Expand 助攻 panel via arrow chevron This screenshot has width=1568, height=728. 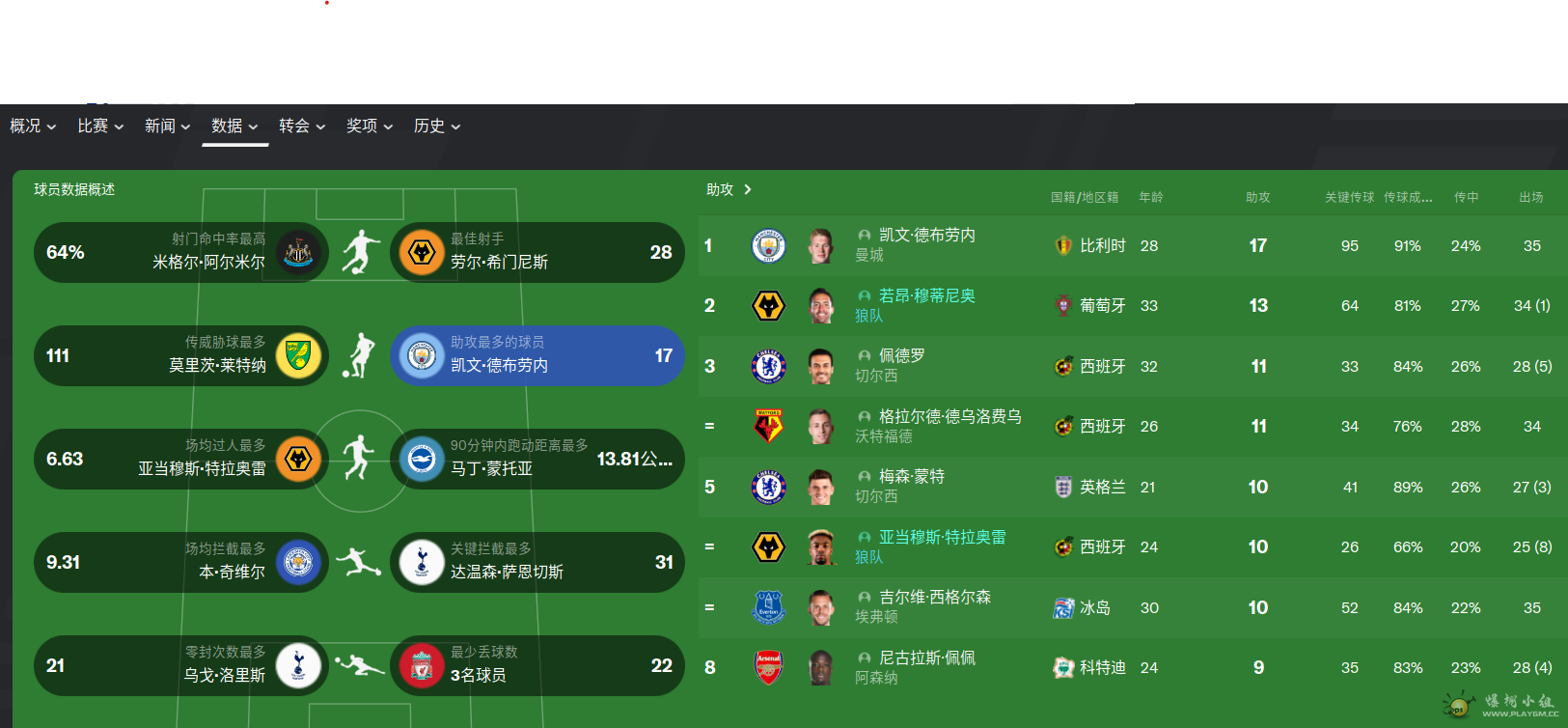coord(748,189)
